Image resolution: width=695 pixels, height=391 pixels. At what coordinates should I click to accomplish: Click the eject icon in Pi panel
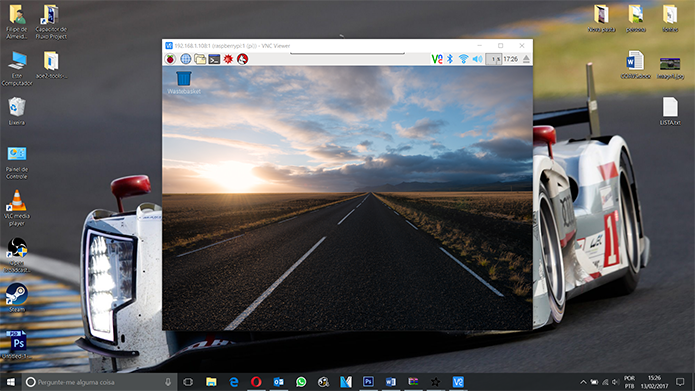(526, 59)
